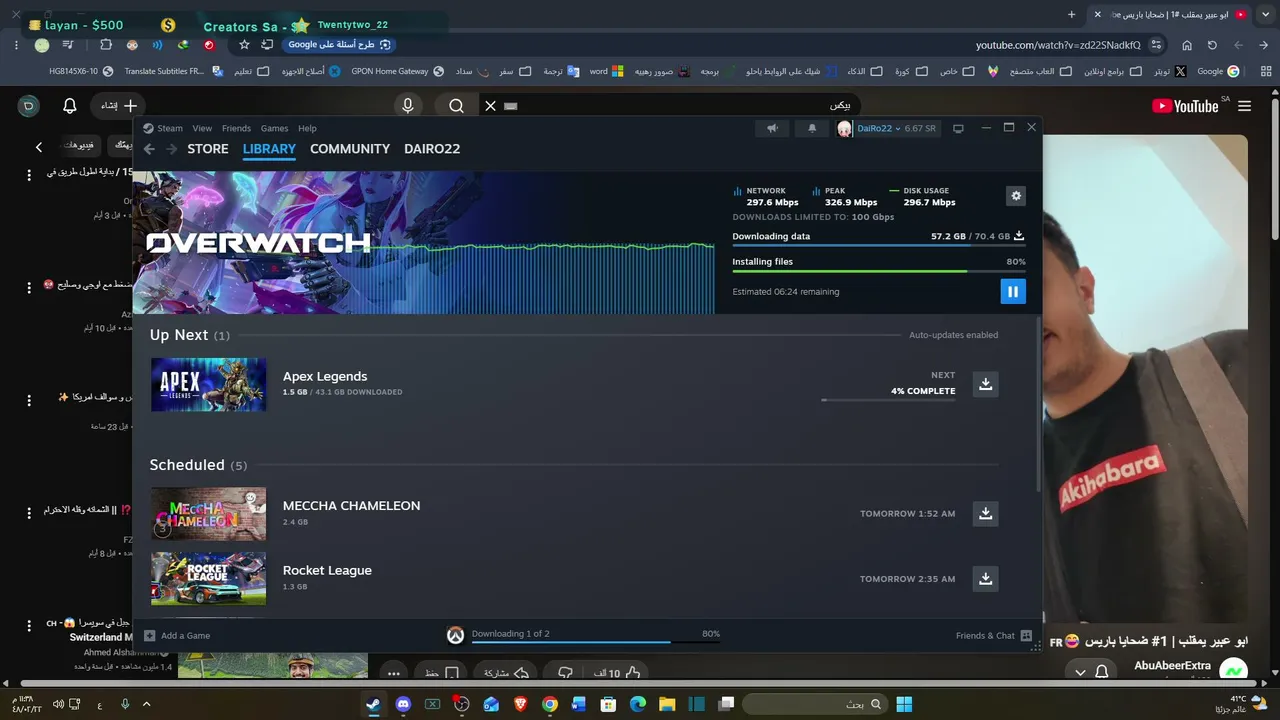Bookmark this page with the star
1280x720 pixels.
pyautogui.click(x=244, y=45)
